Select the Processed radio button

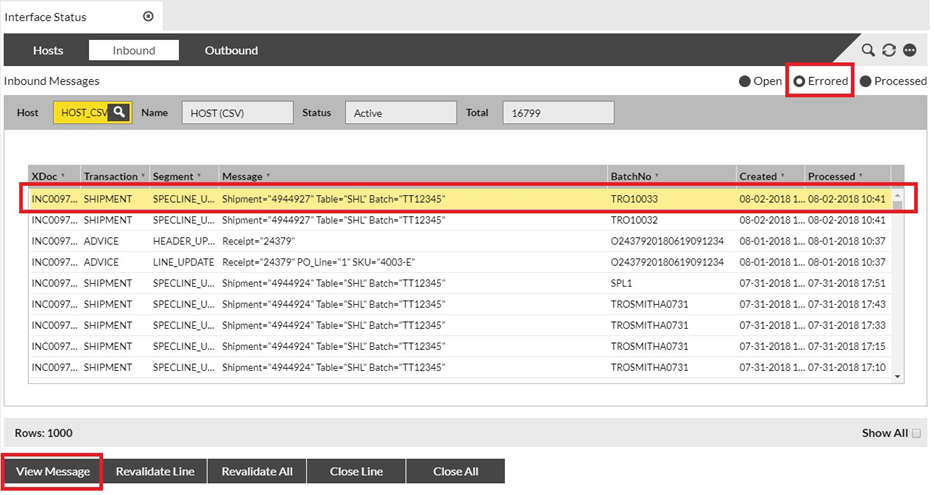pos(866,81)
